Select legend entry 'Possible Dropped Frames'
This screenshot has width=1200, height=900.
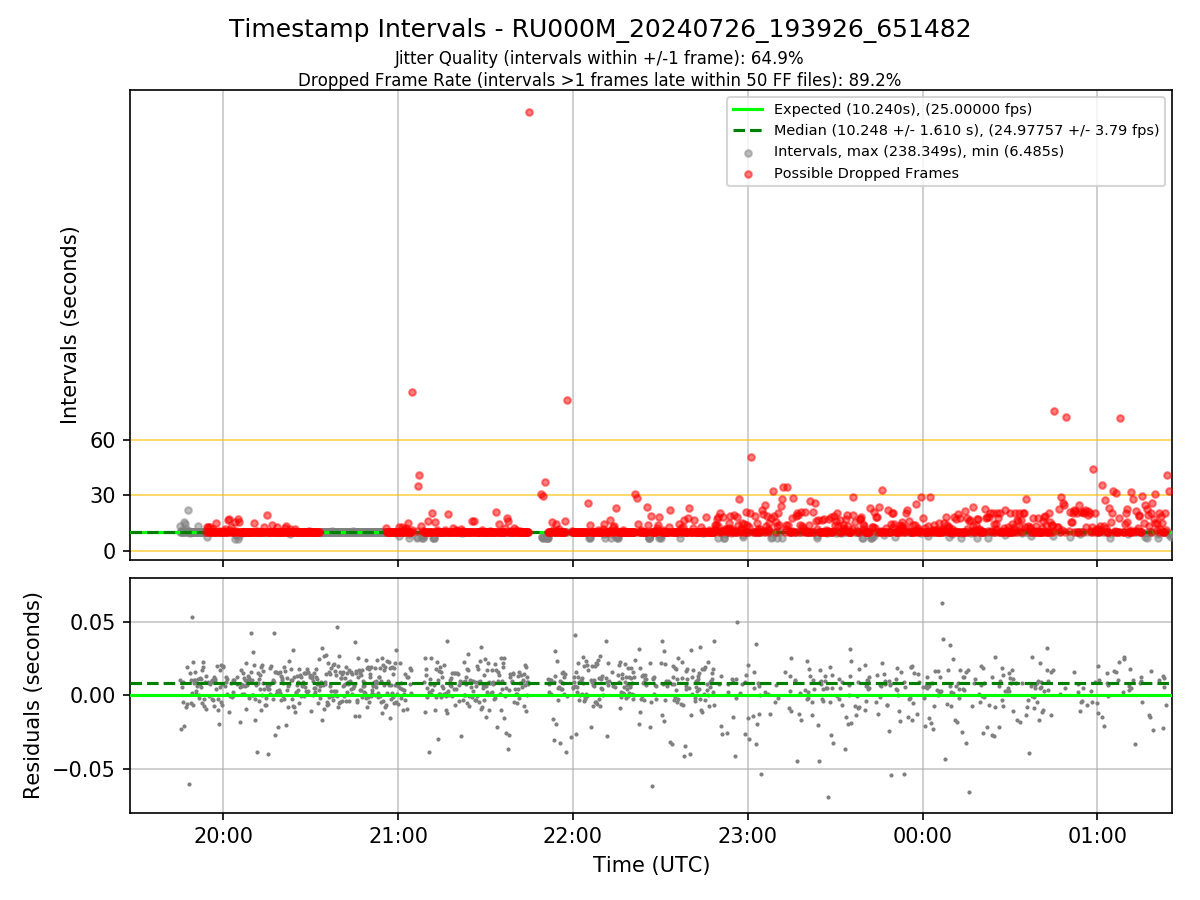coord(866,173)
